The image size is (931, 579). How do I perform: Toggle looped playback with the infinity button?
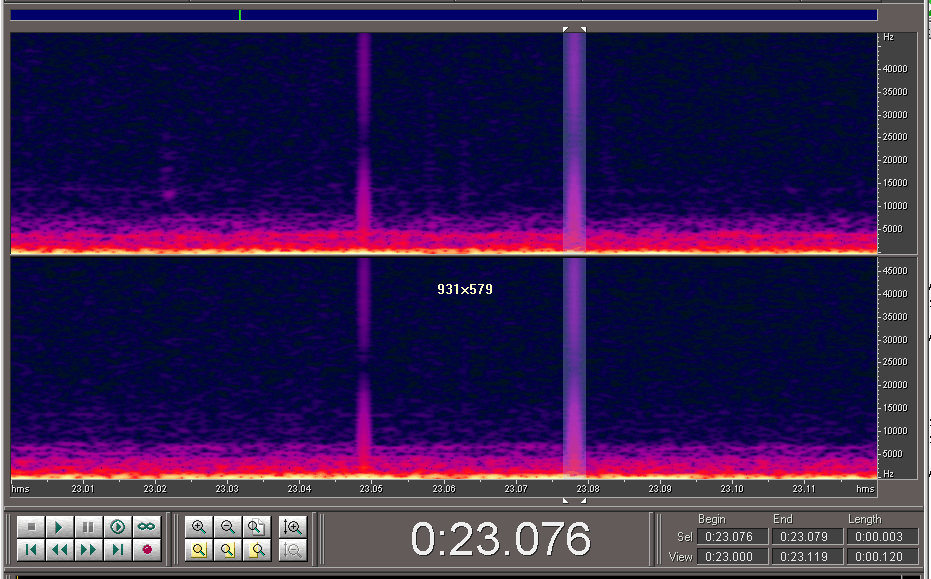click(146, 527)
